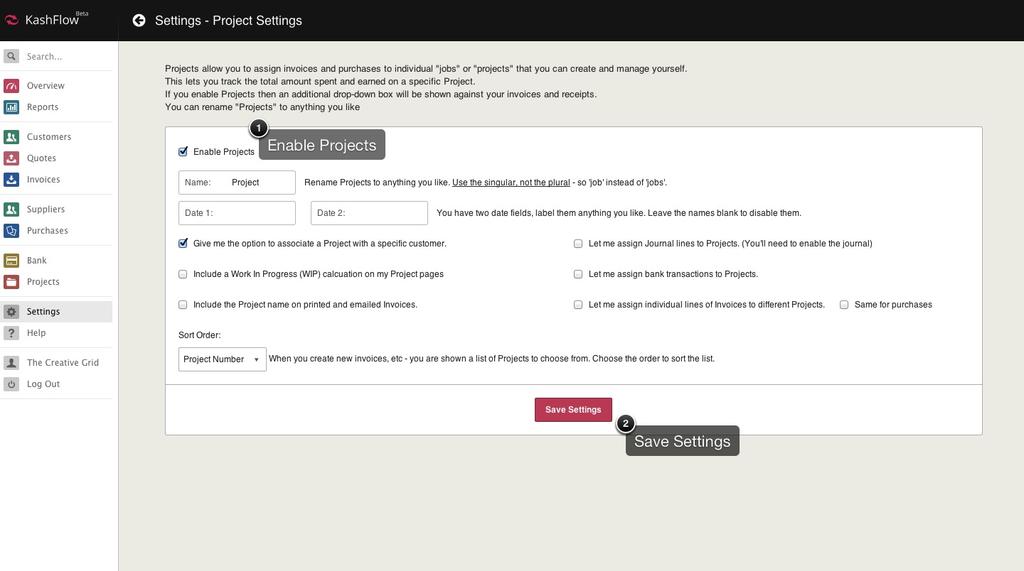Viewport: 1024px width, 571px height.
Task: Open Suppliers in the sidebar menu
Action: tap(45, 209)
